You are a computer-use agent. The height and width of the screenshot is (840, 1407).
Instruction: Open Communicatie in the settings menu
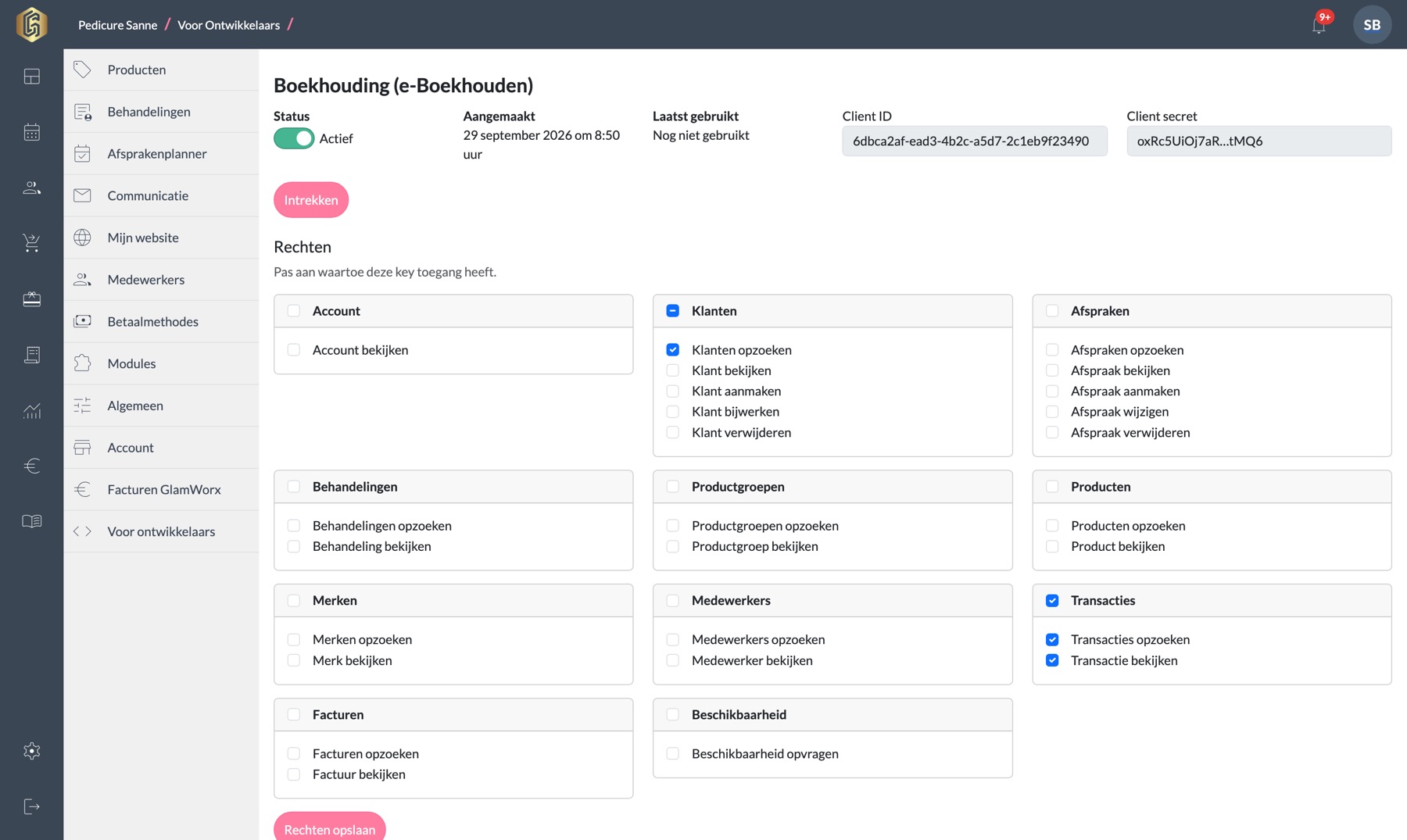point(161,196)
